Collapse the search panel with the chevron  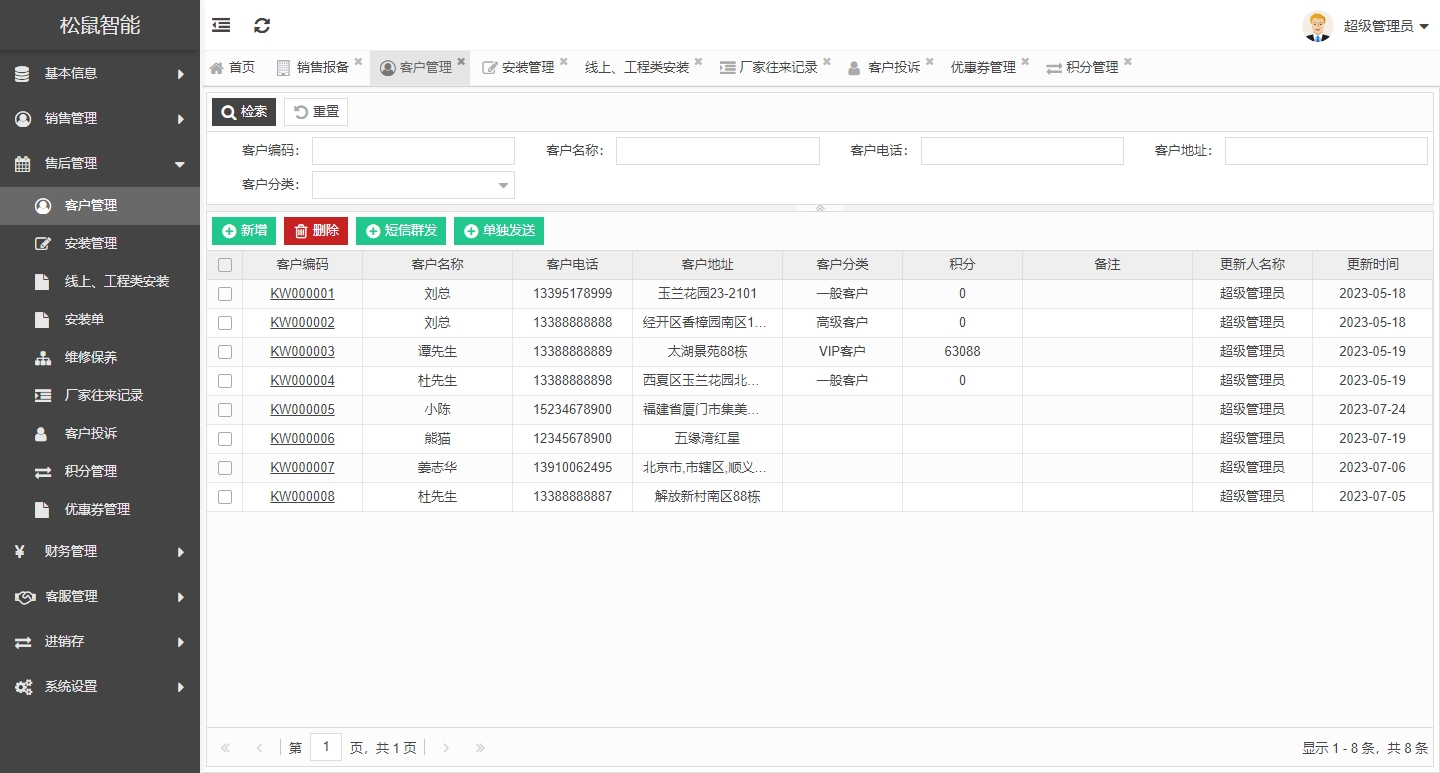click(x=820, y=208)
